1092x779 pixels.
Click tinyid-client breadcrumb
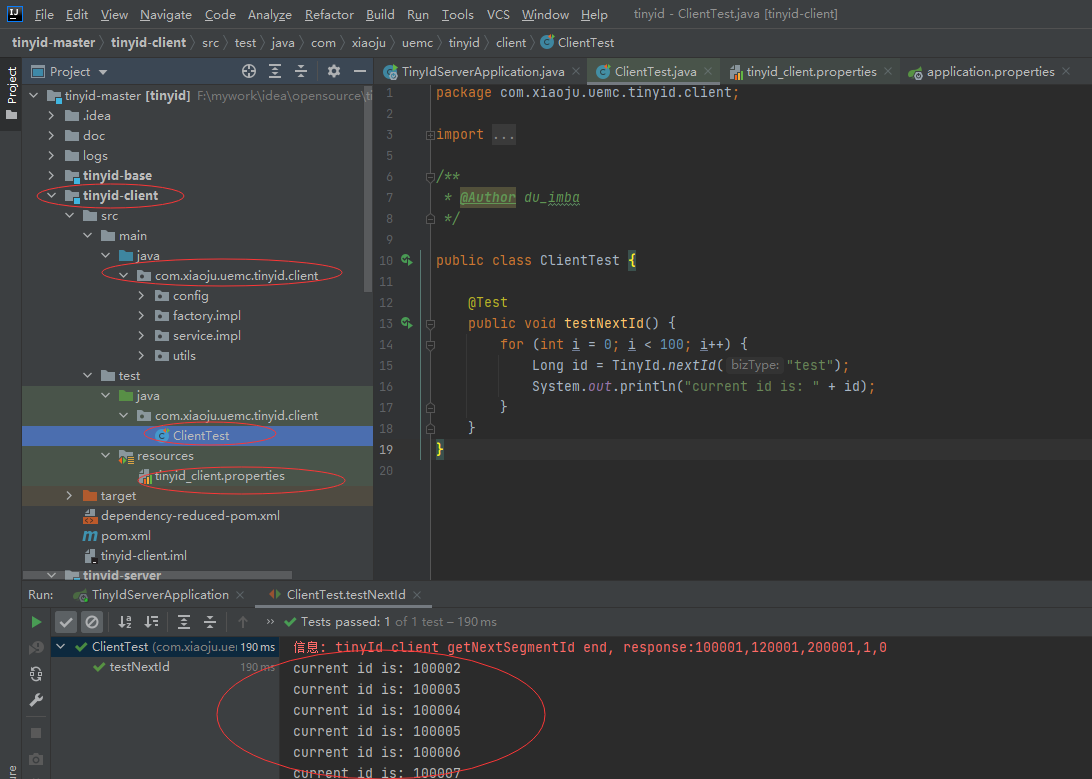(148, 42)
